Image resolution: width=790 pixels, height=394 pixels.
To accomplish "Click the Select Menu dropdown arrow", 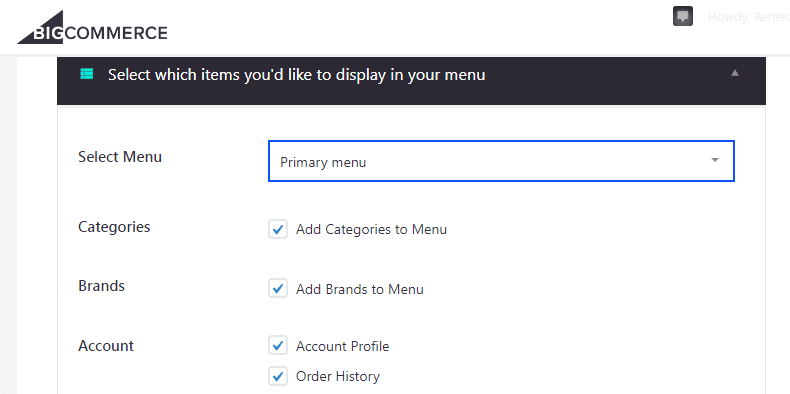I will [714, 160].
